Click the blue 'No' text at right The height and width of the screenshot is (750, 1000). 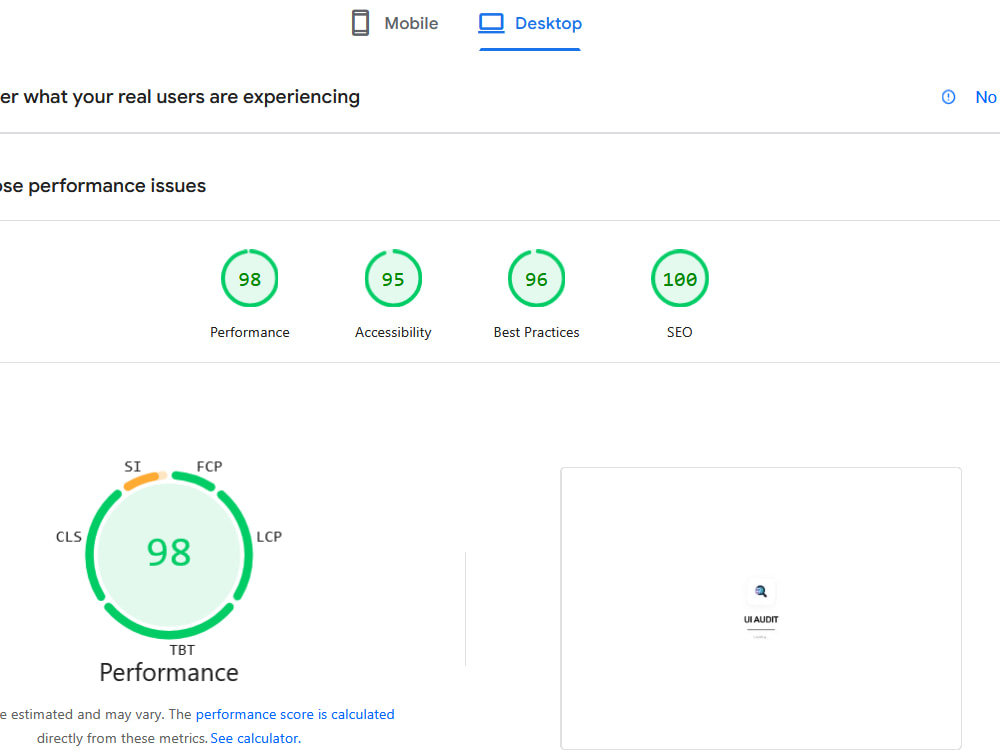click(985, 97)
